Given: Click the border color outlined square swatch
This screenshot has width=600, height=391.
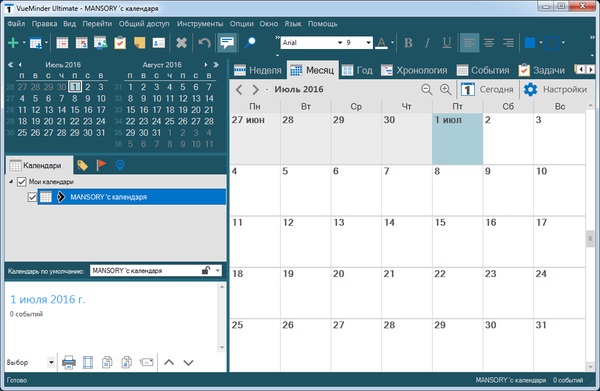Looking at the screenshot, I should pos(552,42).
